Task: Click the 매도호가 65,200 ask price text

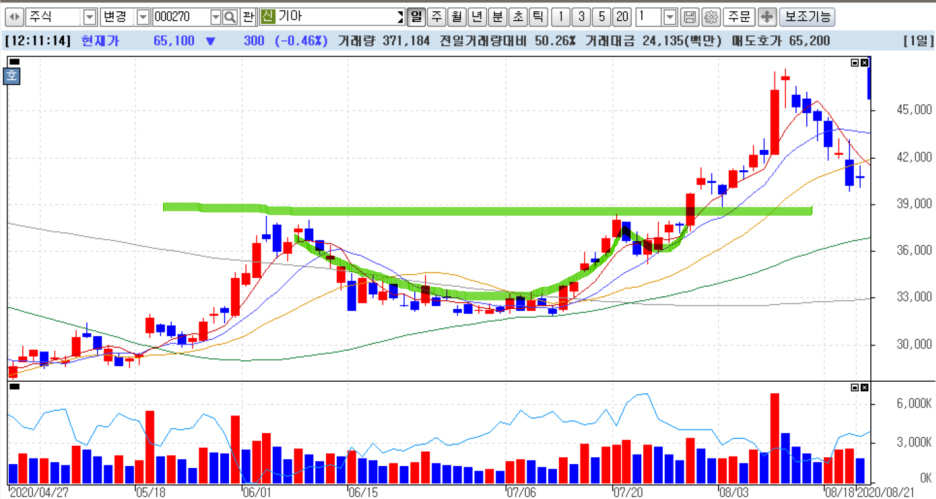Action: tap(780, 41)
